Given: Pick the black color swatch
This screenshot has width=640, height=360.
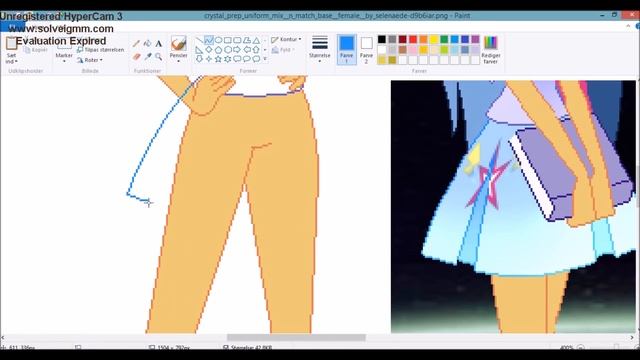Looking at the screenshot, I should [x=382, y=40].
